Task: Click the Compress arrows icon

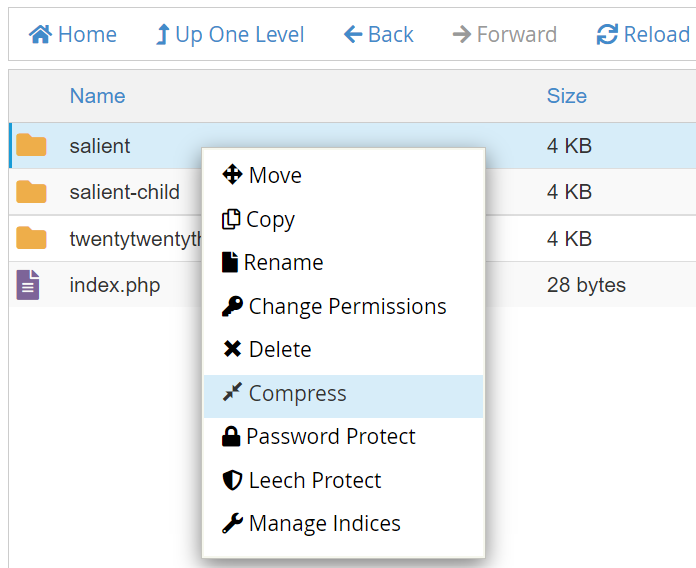Action: click(x=232, y=392)
